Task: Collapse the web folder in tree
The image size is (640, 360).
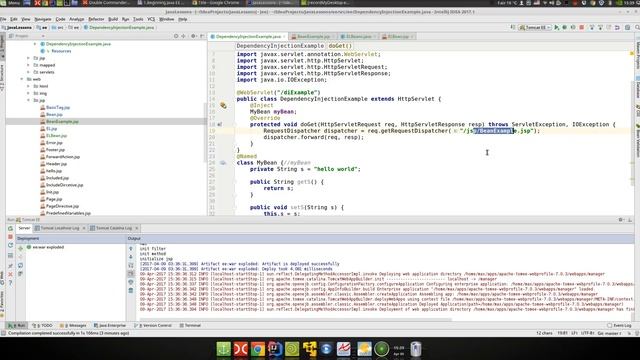Action: coord(22,79)
